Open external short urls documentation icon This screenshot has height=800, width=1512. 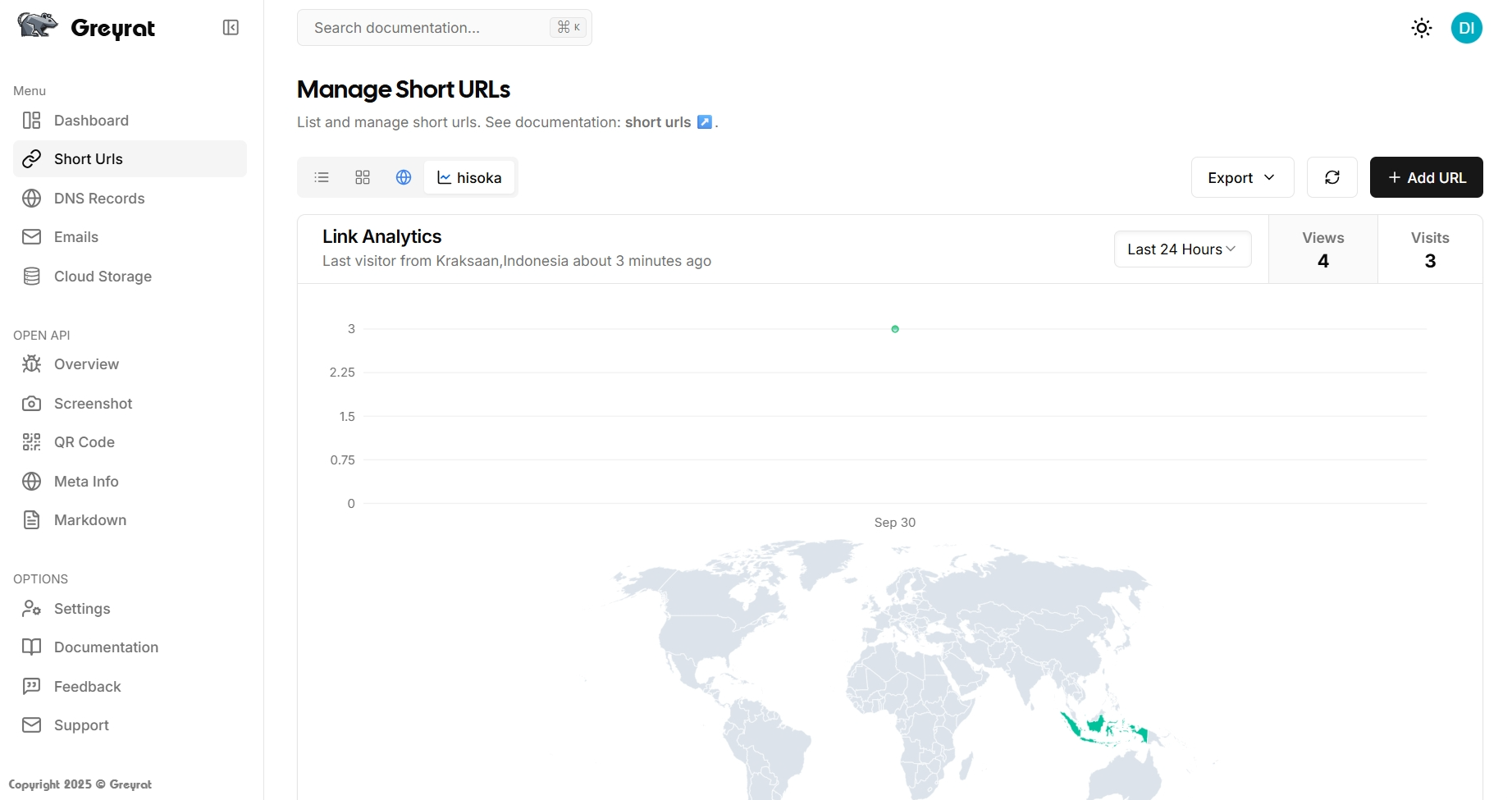click(704, 122)
